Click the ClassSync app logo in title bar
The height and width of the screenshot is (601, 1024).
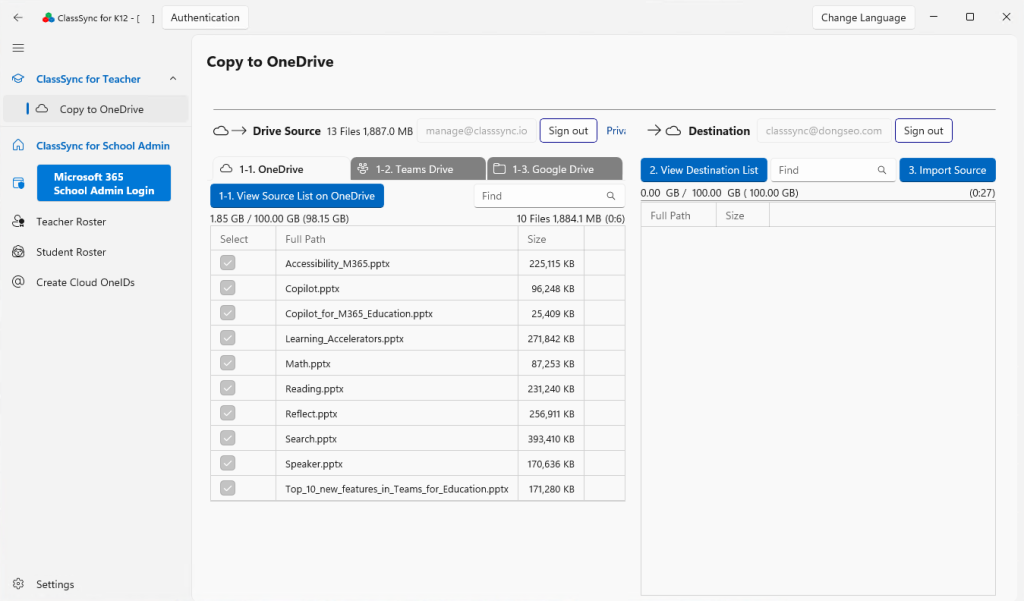[x=48, y=18]
